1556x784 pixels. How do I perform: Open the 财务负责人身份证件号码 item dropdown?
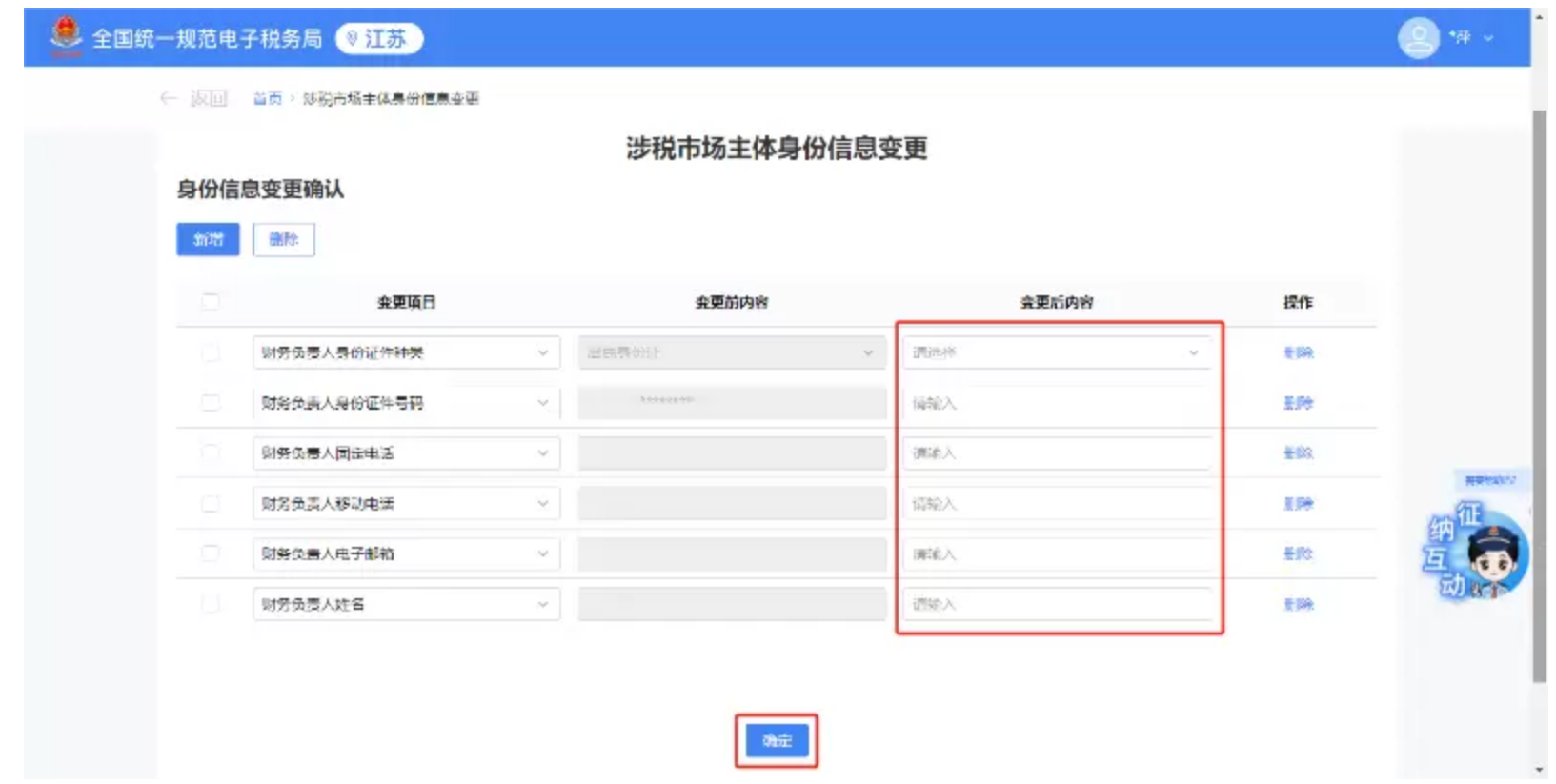pos(407,403)
